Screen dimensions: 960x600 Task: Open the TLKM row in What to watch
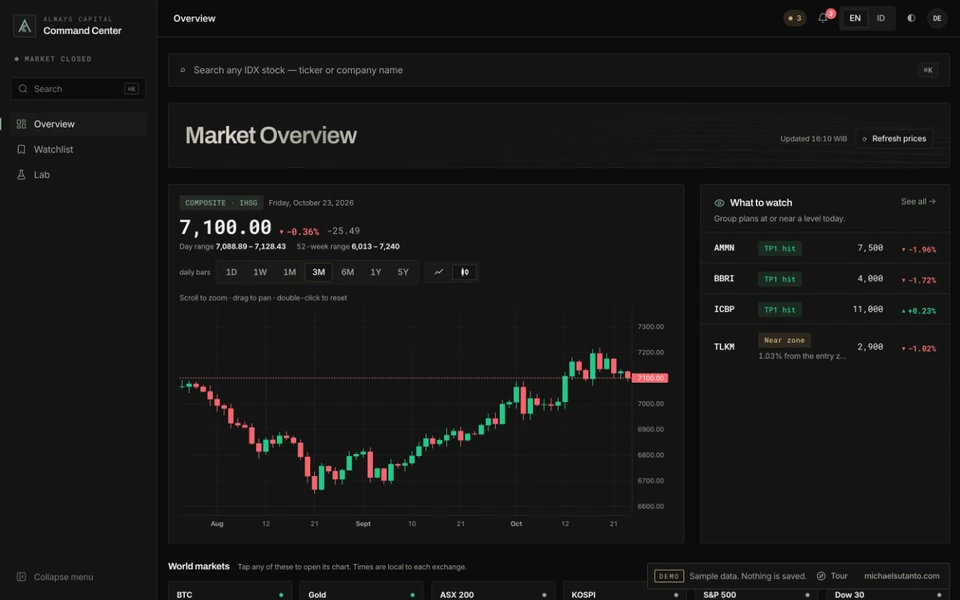[x=825, y=347]
